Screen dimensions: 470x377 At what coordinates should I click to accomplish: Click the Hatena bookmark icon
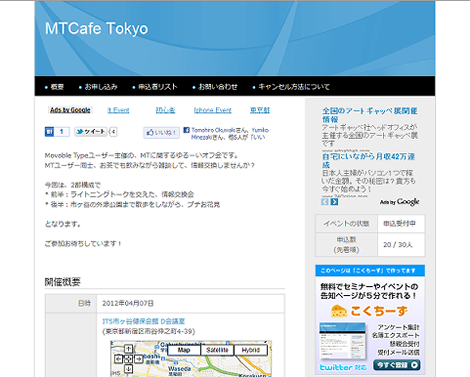point(49,132)
